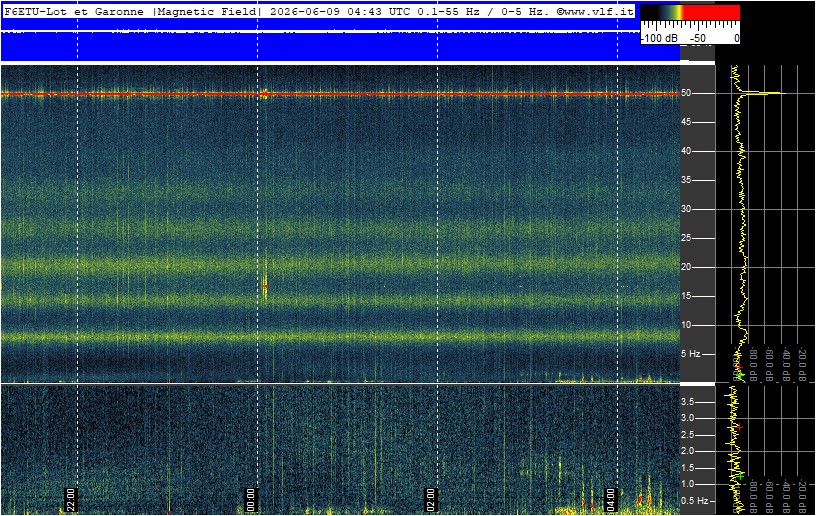Click the green cross marker in the lower spectrum plot
Screen dimensions: 816x516
(x=741, y=474)
